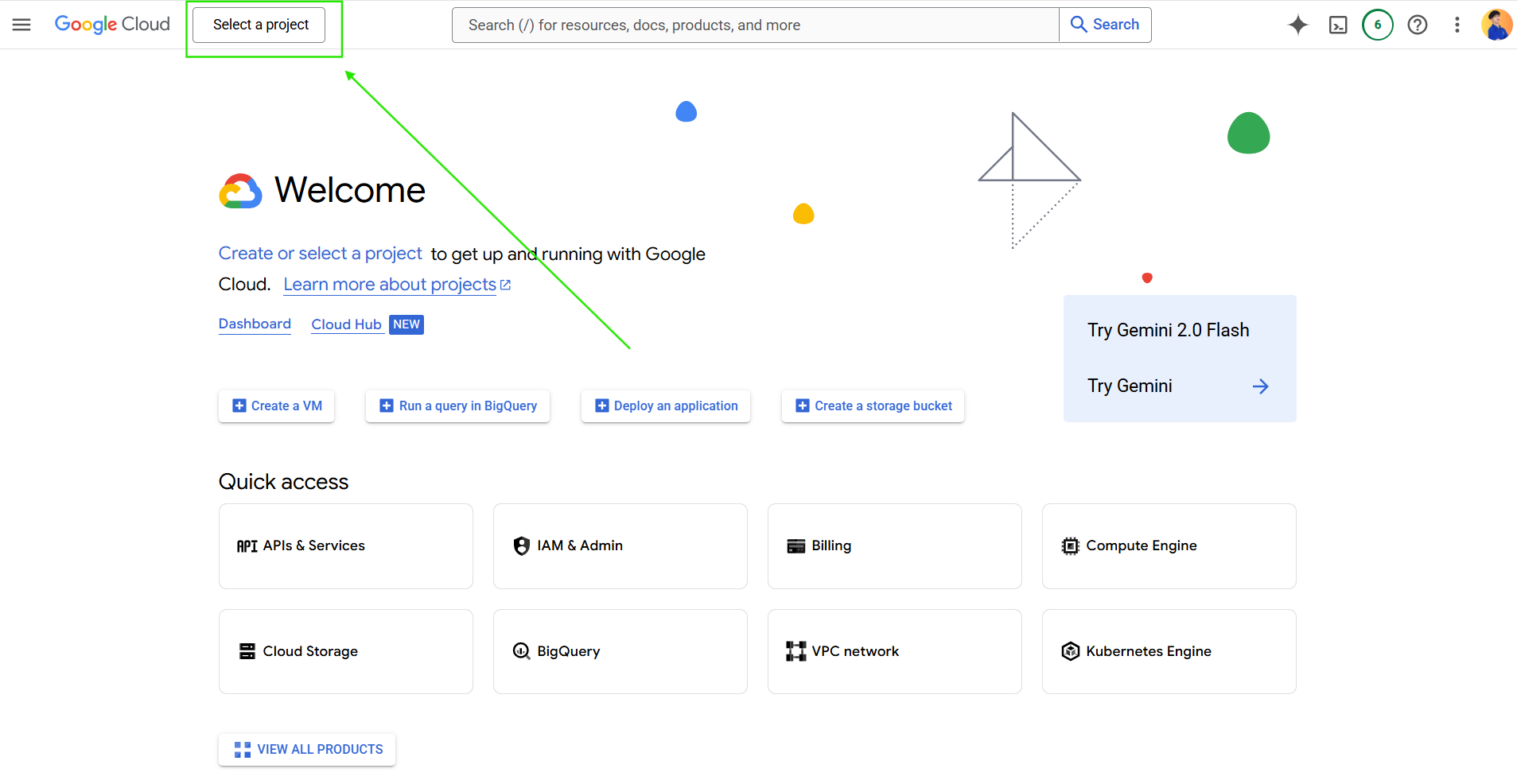Click the user account avatar

(x=1496, y=25)
